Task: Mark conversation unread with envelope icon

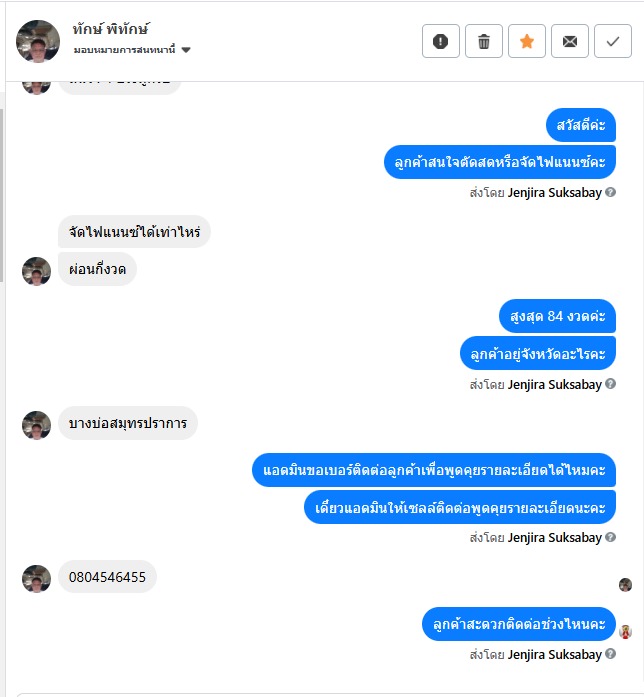Action: 570,41
